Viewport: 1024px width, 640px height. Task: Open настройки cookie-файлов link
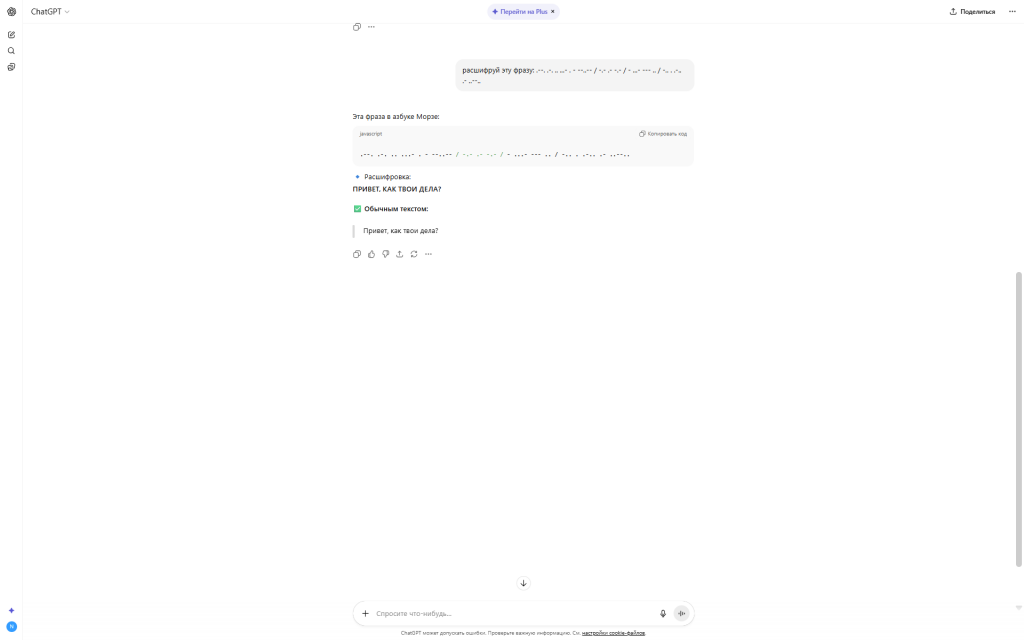coord(613,633)
